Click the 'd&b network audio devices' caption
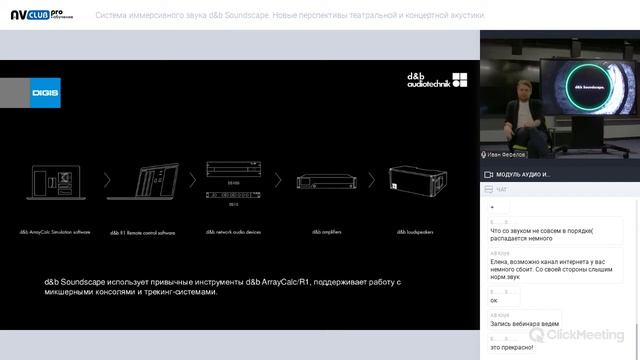Viewport: 640px width, 360px height. [x=233, y=232]
